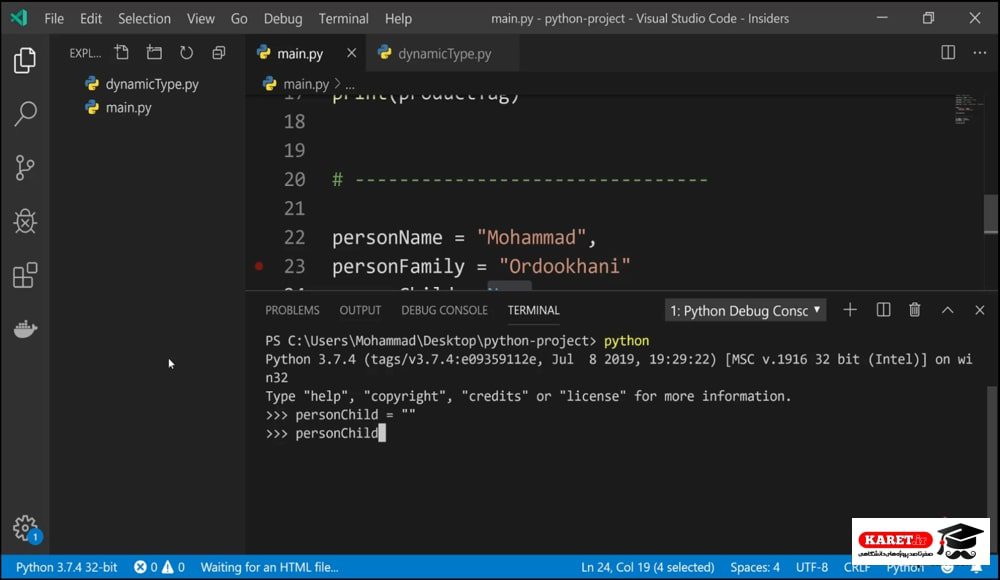Image resolution: width=1000 pixels, height=580 pixels.
Task: Click the word python in terminal
Action: tap(626, 341)
